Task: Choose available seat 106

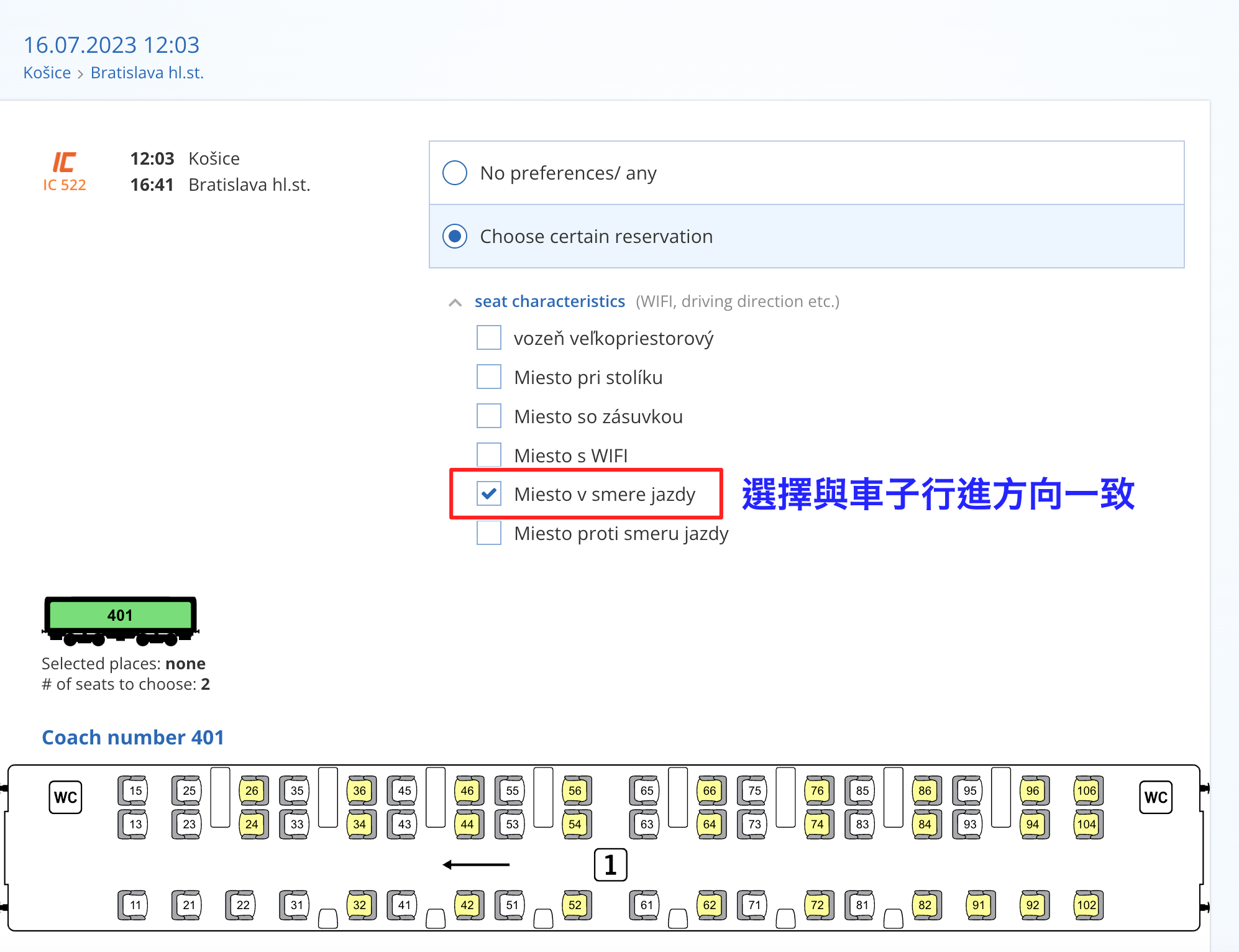Action: pyautogui.click(x=1087, y=790)
